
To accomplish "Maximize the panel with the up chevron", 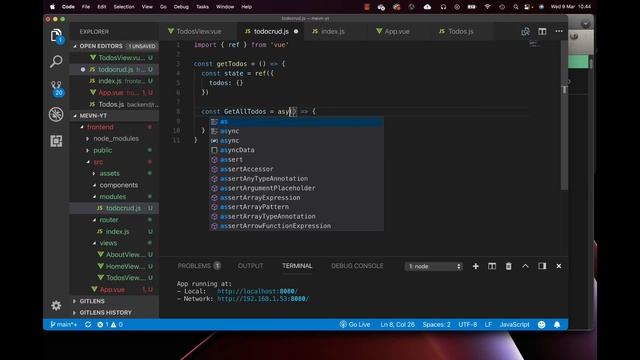I will 525,266.
